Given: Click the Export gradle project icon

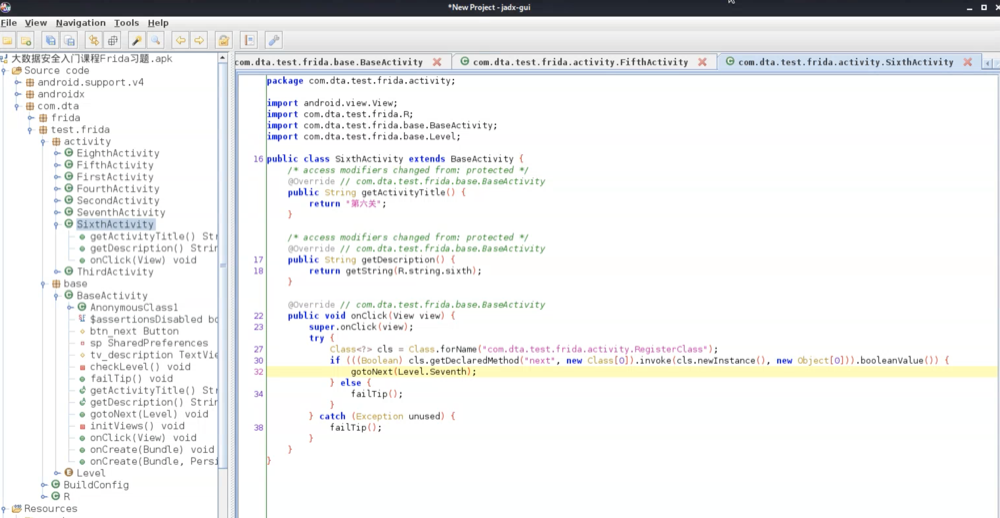Looking at the screenshot, I should coord(69,41).
